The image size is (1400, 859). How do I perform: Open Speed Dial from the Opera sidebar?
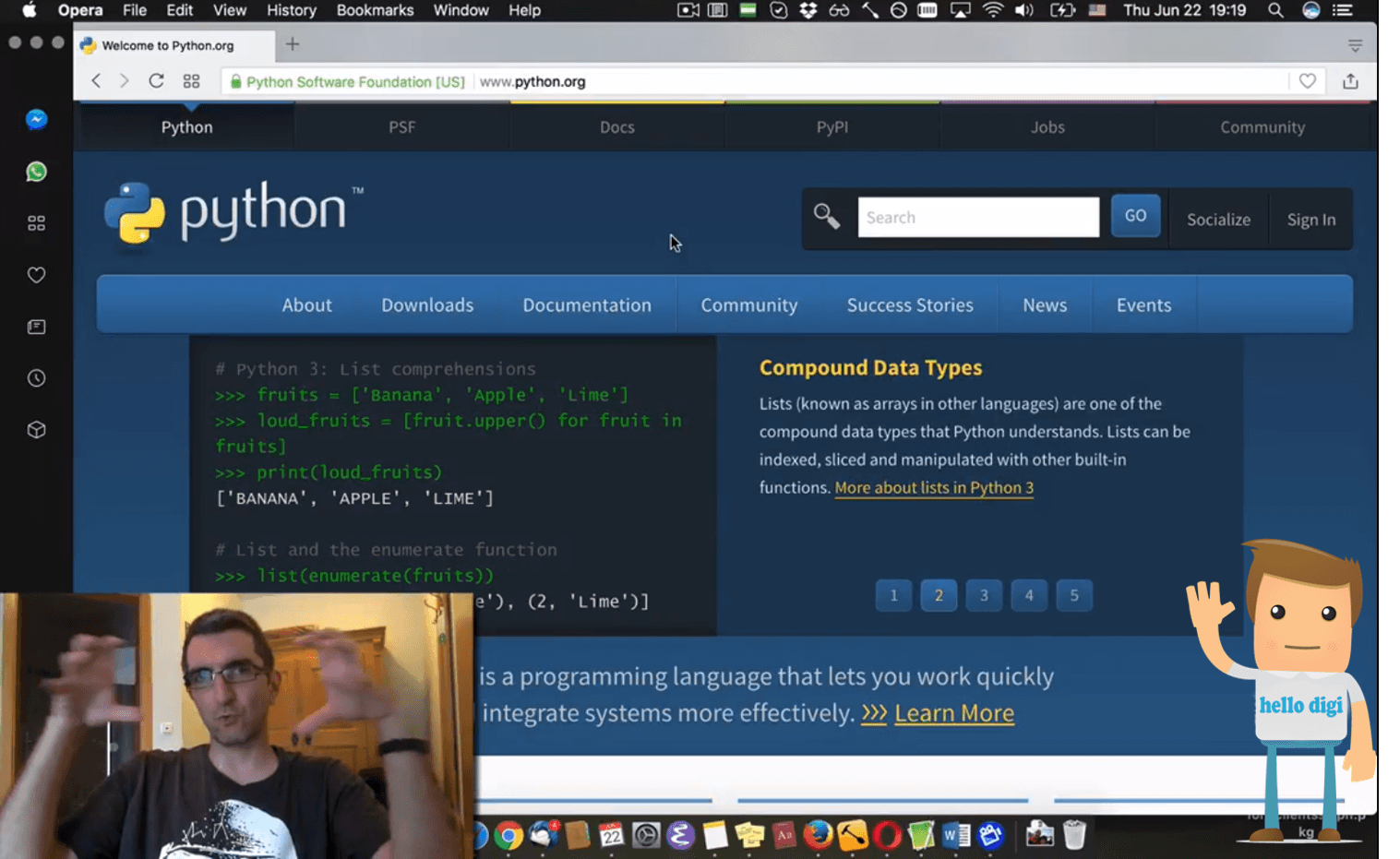point(36,223)
